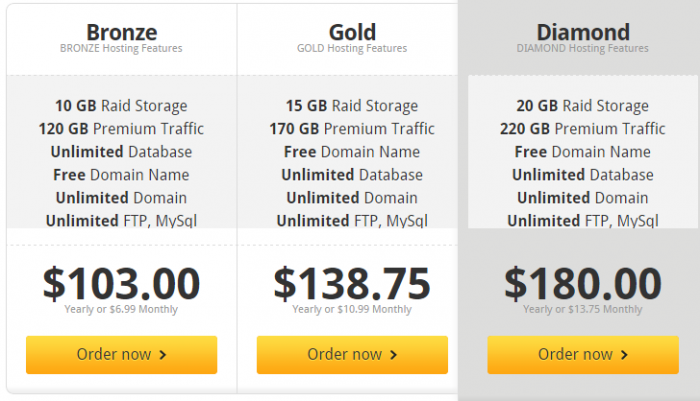Click 'Yearly or $13.75 Monthly' text
Viewport: 700px width, 401px height.
[x=582, y=310]
